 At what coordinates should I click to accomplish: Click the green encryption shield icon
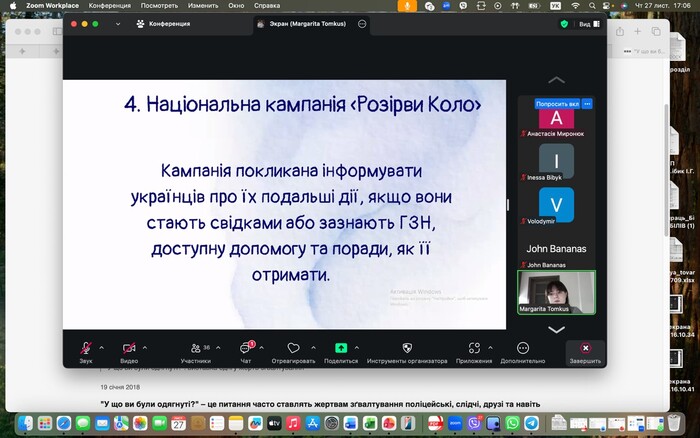564,23
